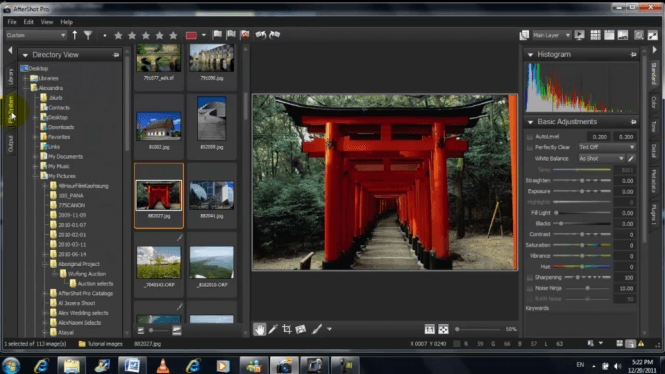Switch to the Library side tab
This screenshot has width=665, height=374.
[11, 77]
